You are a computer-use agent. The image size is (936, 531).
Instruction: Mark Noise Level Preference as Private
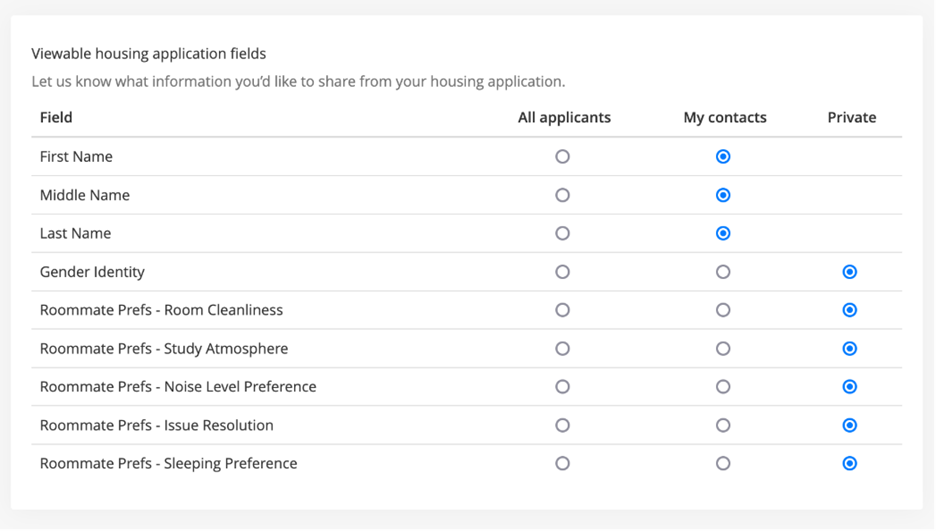coord(849,387)
